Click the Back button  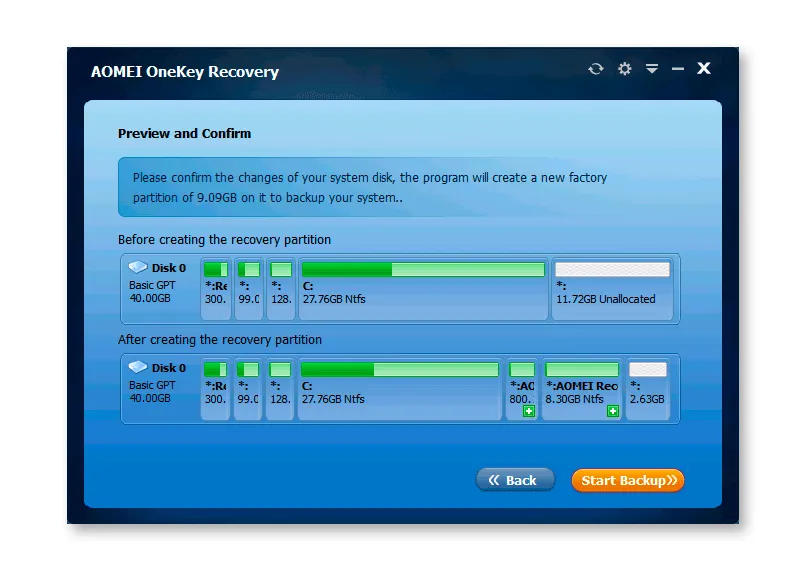(515, 480)
